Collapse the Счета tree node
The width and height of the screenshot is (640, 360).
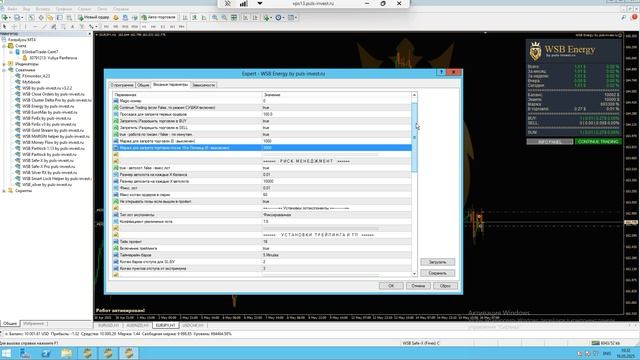pos(4,46)
